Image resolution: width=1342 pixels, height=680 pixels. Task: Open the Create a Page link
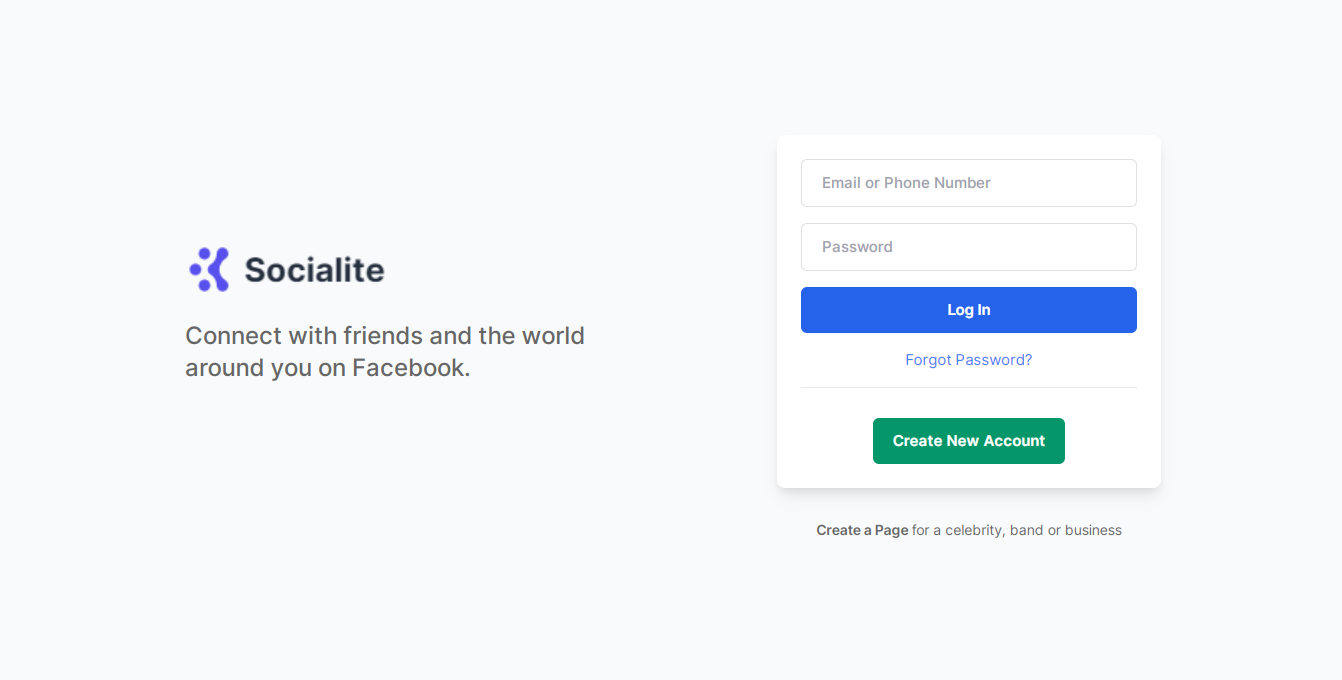pyautogui.click(x=862, y=530)
